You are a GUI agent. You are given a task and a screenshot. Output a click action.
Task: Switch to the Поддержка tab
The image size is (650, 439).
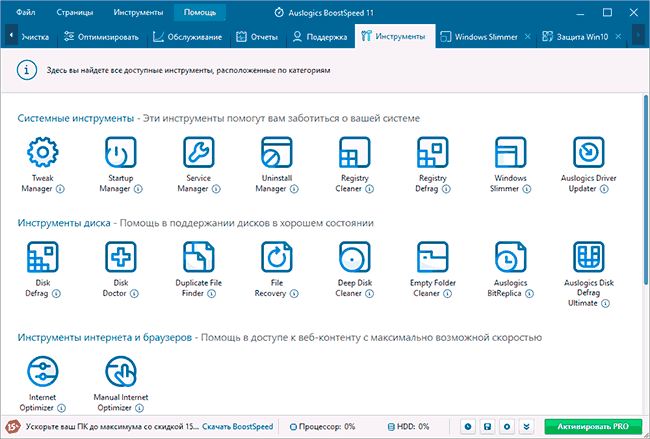coord(320,37)
